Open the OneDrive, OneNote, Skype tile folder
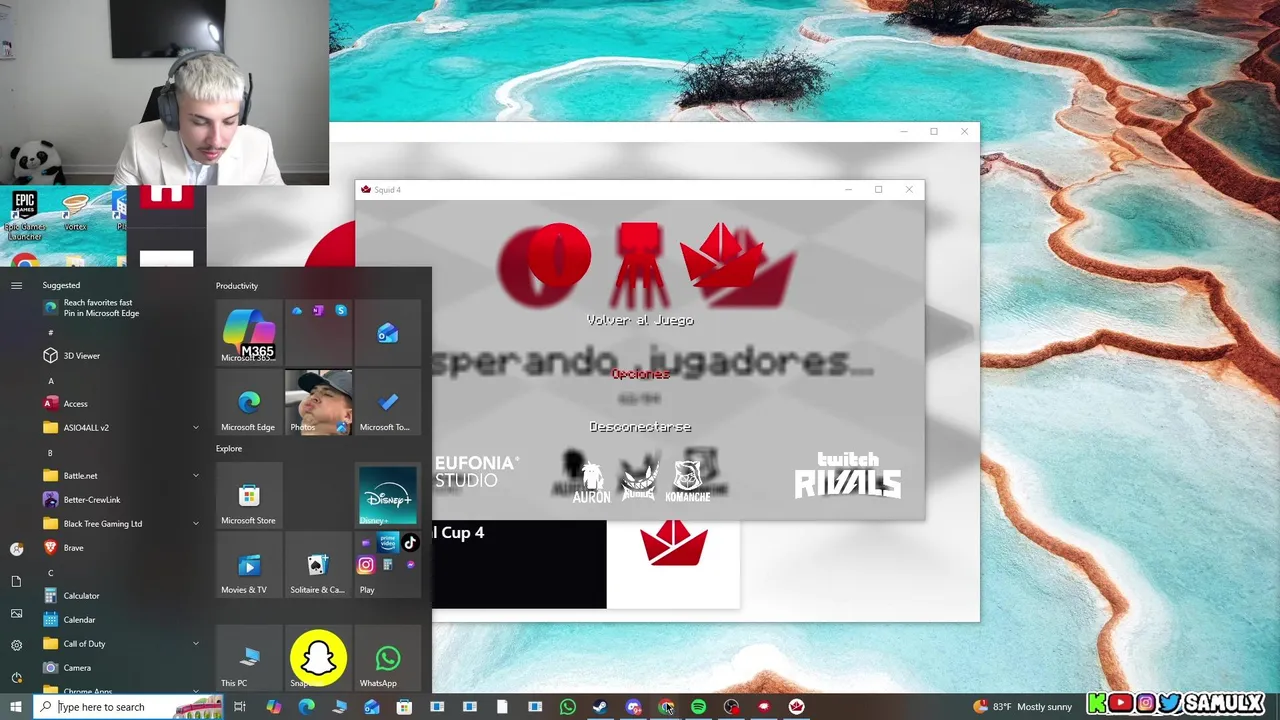Screen dimensions: 1280x720 tap(318, 332)
